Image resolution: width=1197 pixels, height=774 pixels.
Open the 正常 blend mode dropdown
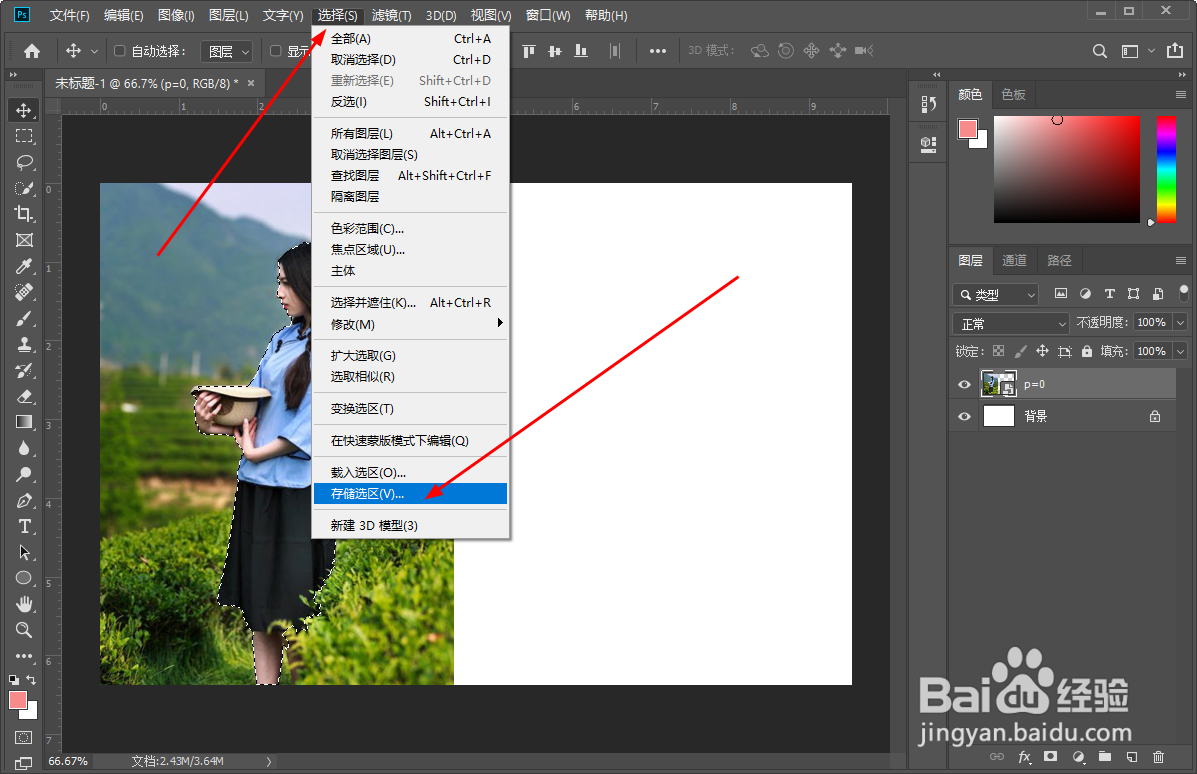[x=1010, y=323]
